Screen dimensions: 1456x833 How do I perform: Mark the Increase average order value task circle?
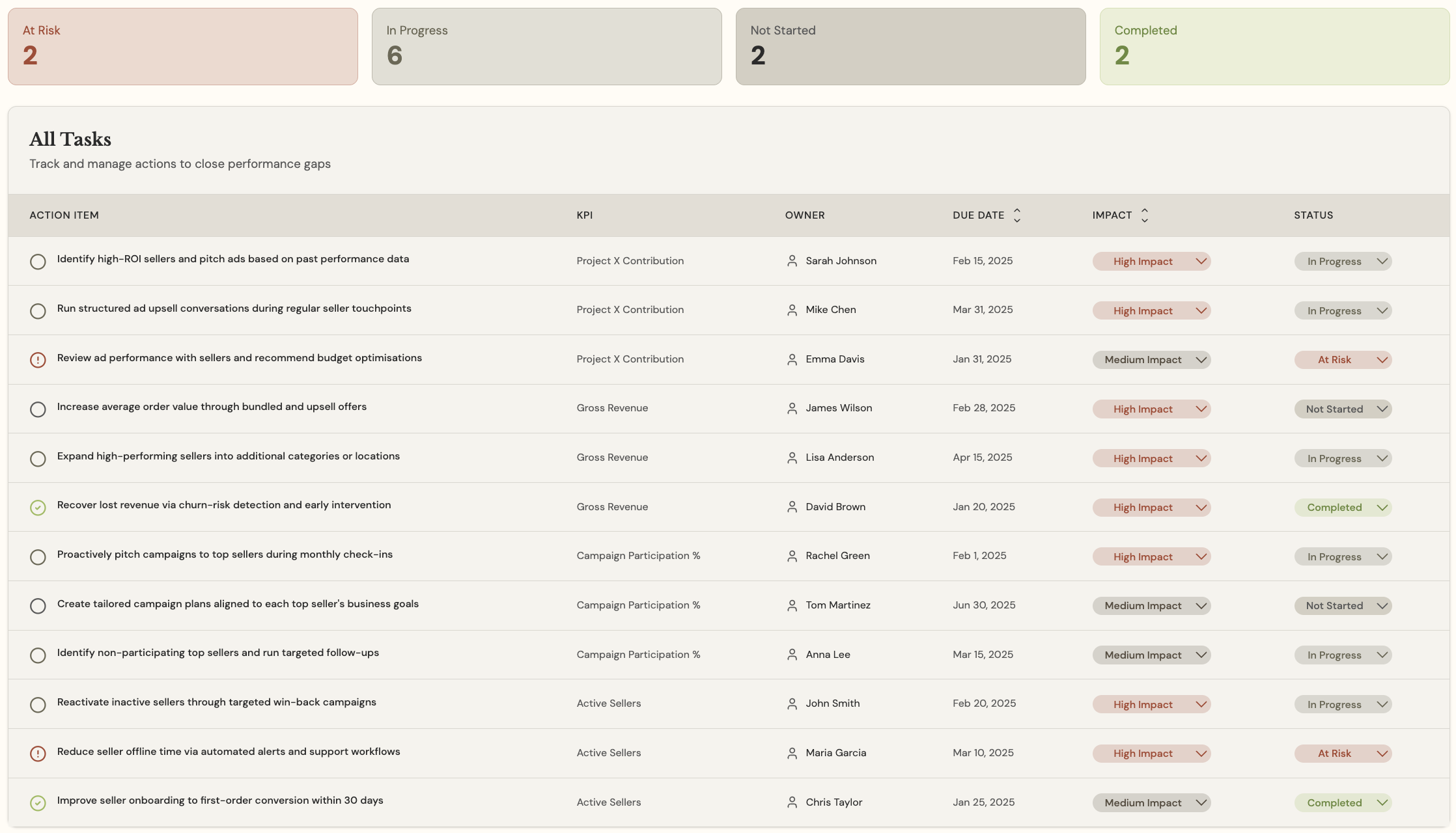(38, 409)
